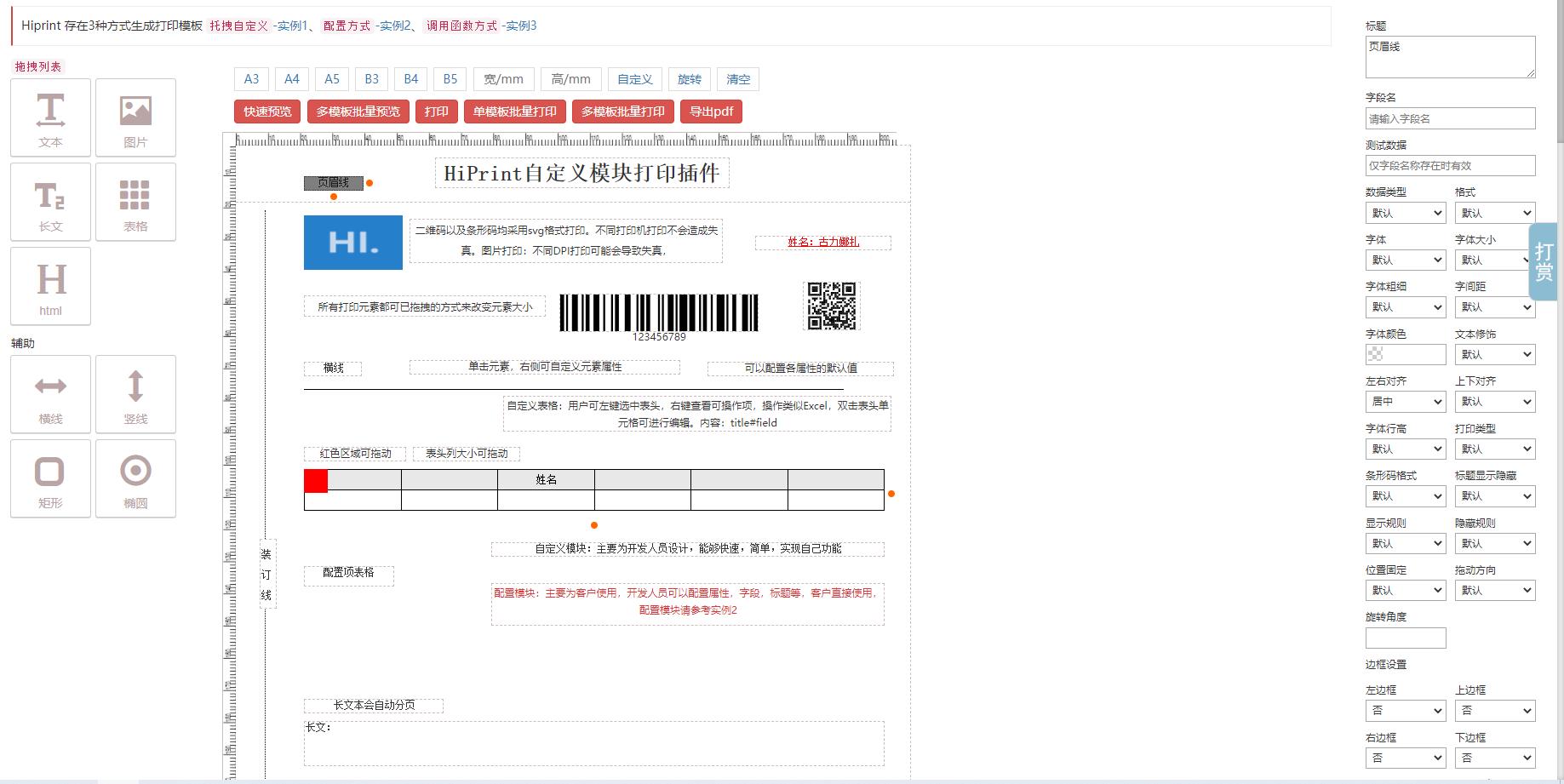1564x784 pixels.
Task: Open the 实例1 example link
Action: point(292,26)
